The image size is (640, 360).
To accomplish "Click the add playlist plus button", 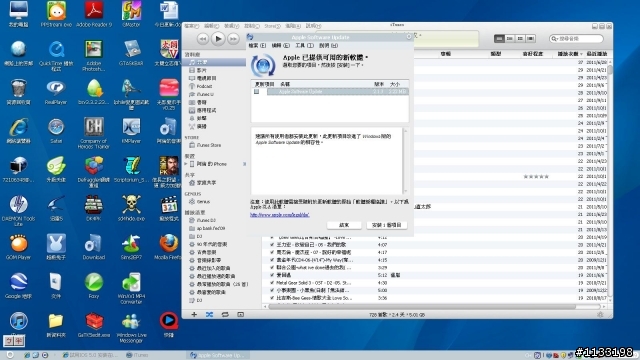I will pyautogui.click(x=194, y=315).
